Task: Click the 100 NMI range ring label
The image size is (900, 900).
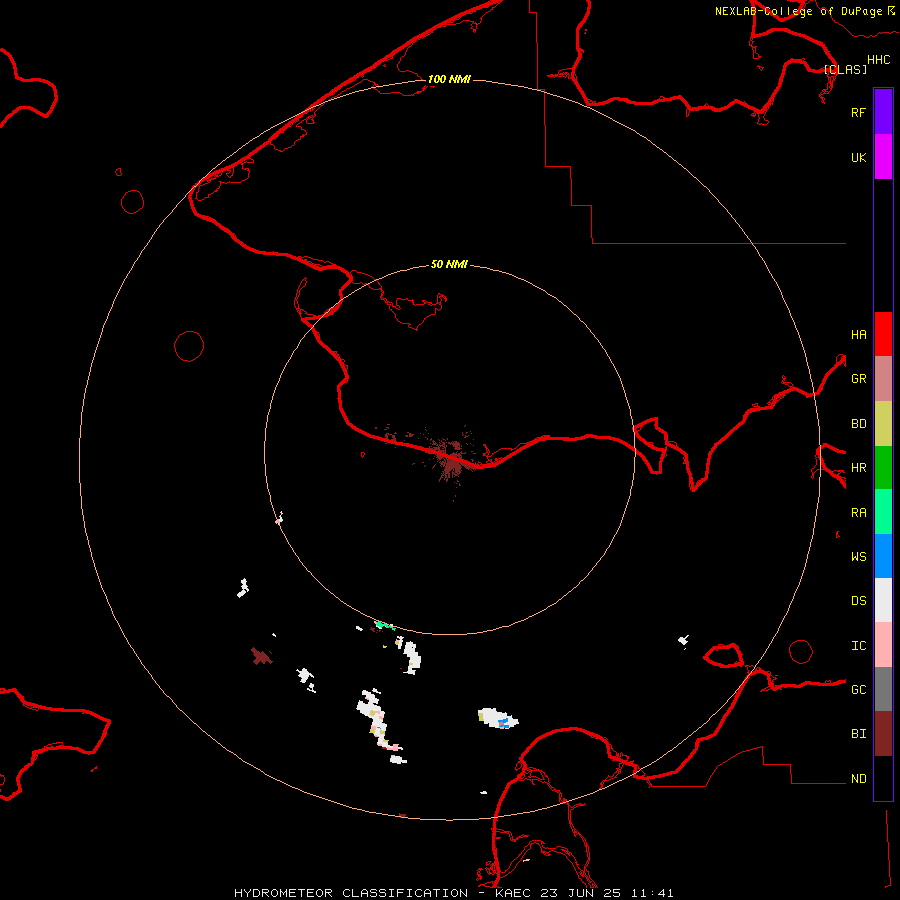Action: (449, 79)
